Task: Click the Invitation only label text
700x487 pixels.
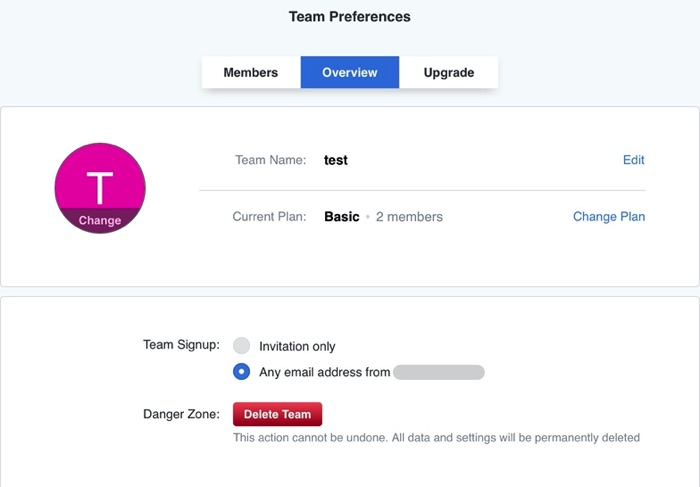Action: coord(297,347)
